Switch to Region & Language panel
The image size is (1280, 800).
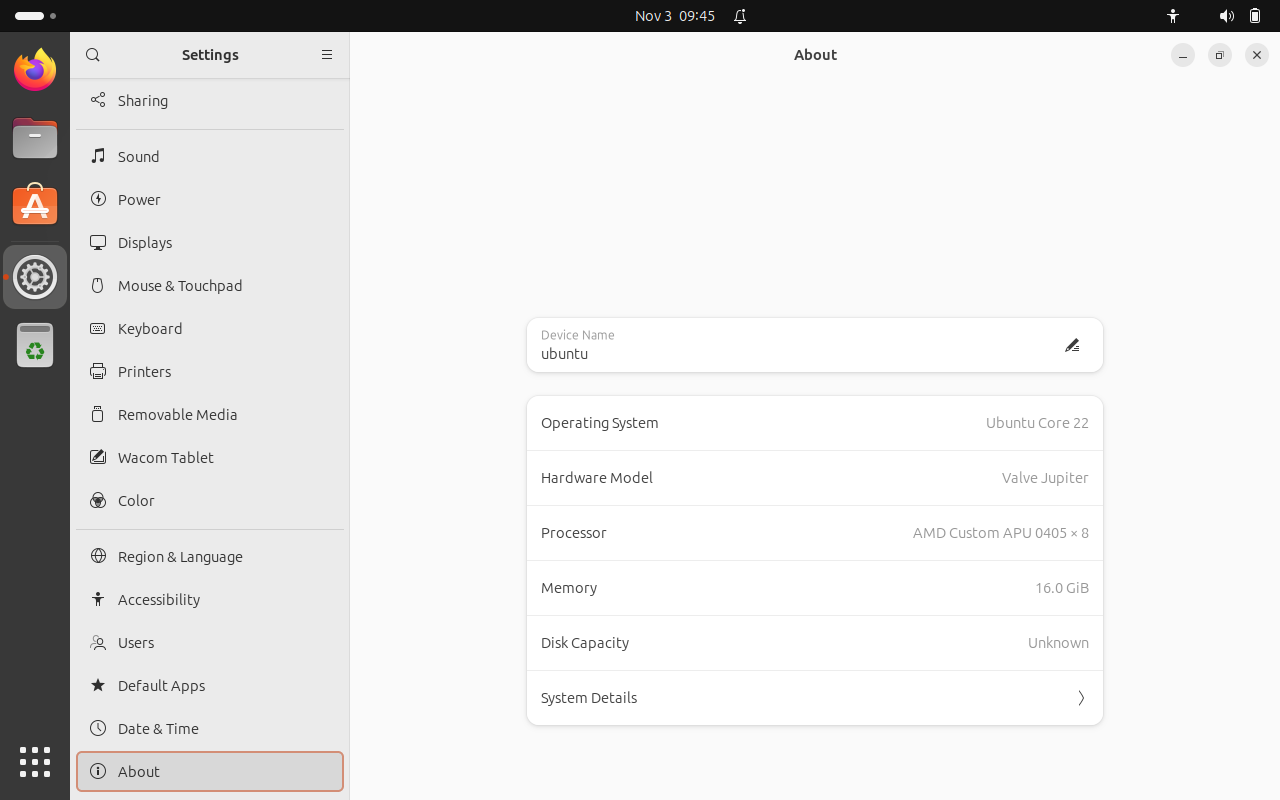click(x=210, y=556)
